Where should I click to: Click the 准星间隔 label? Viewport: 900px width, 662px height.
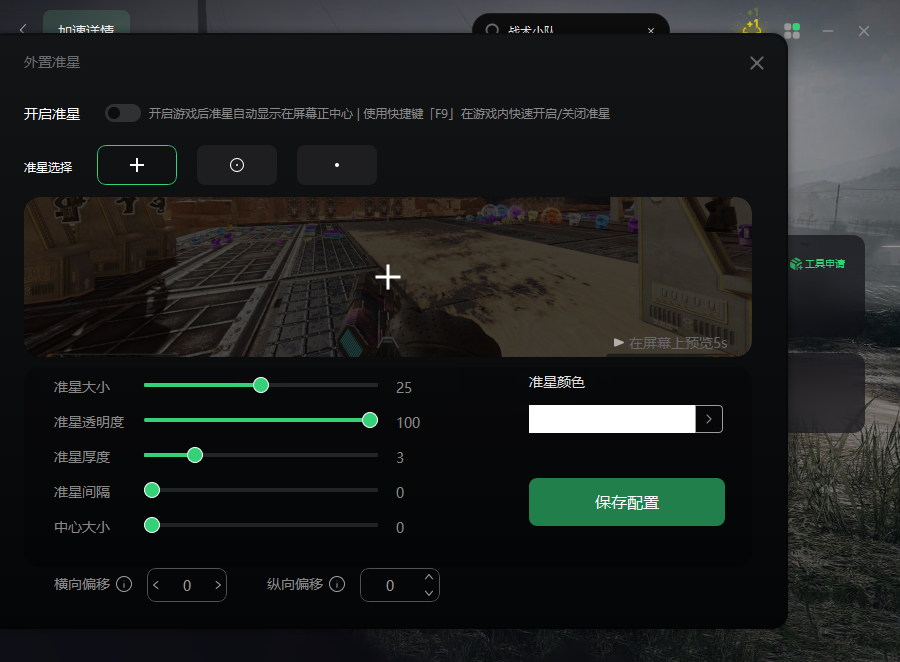(82, 492)
